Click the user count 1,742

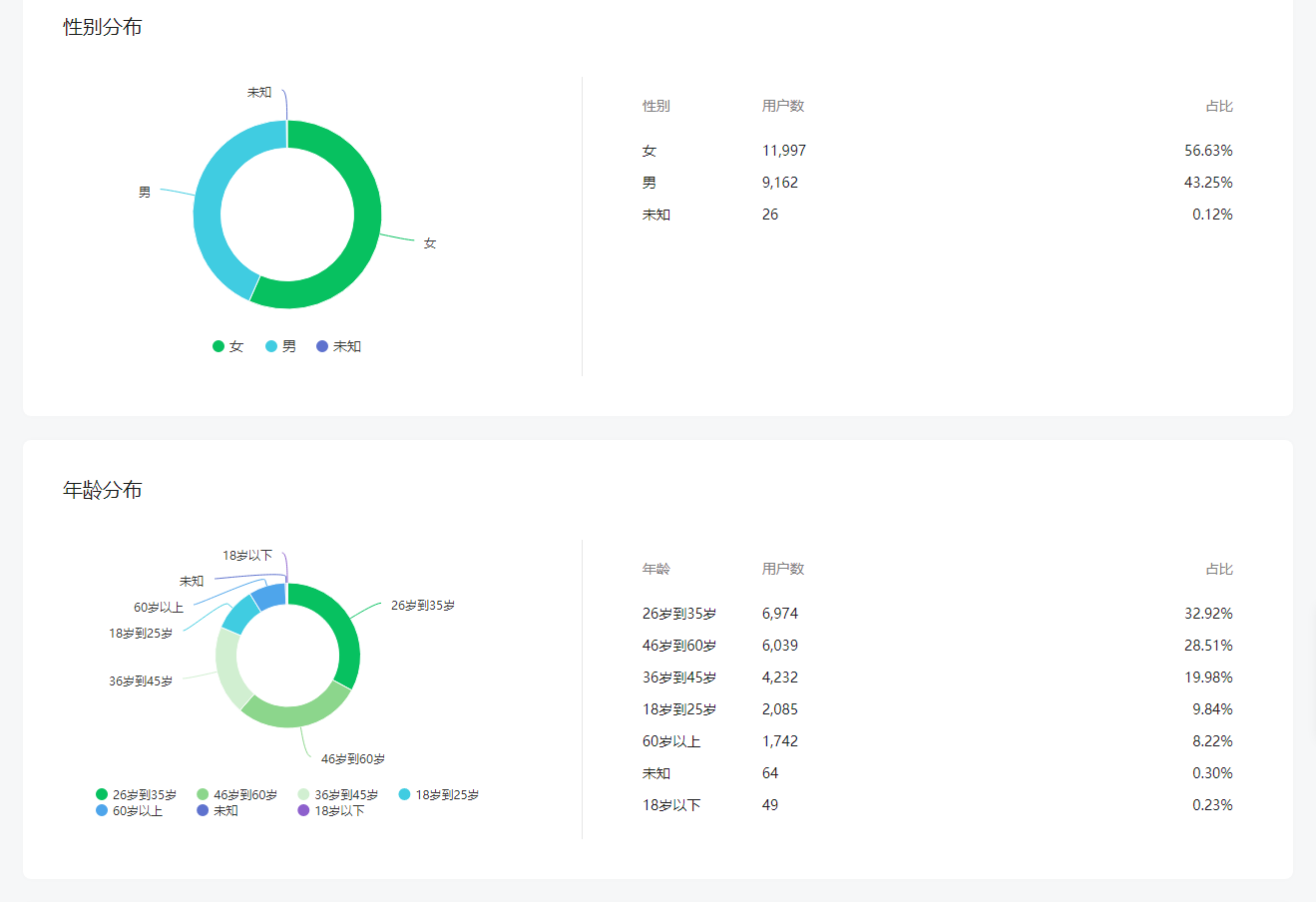click(780, 741)
